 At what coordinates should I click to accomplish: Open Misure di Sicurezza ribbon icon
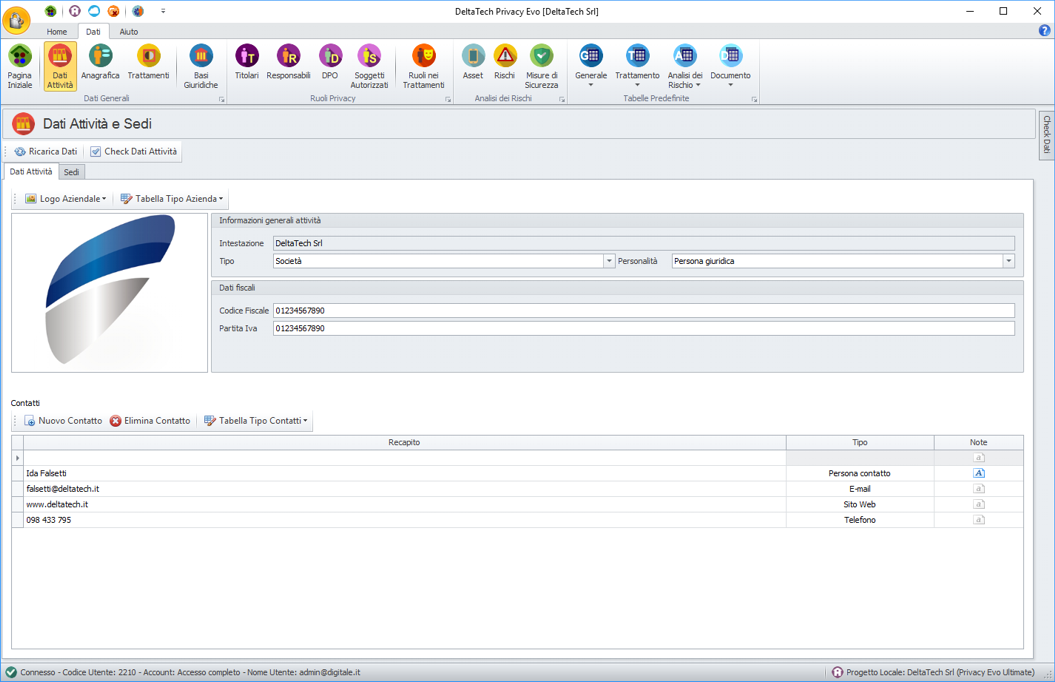[x=542, y=66]
